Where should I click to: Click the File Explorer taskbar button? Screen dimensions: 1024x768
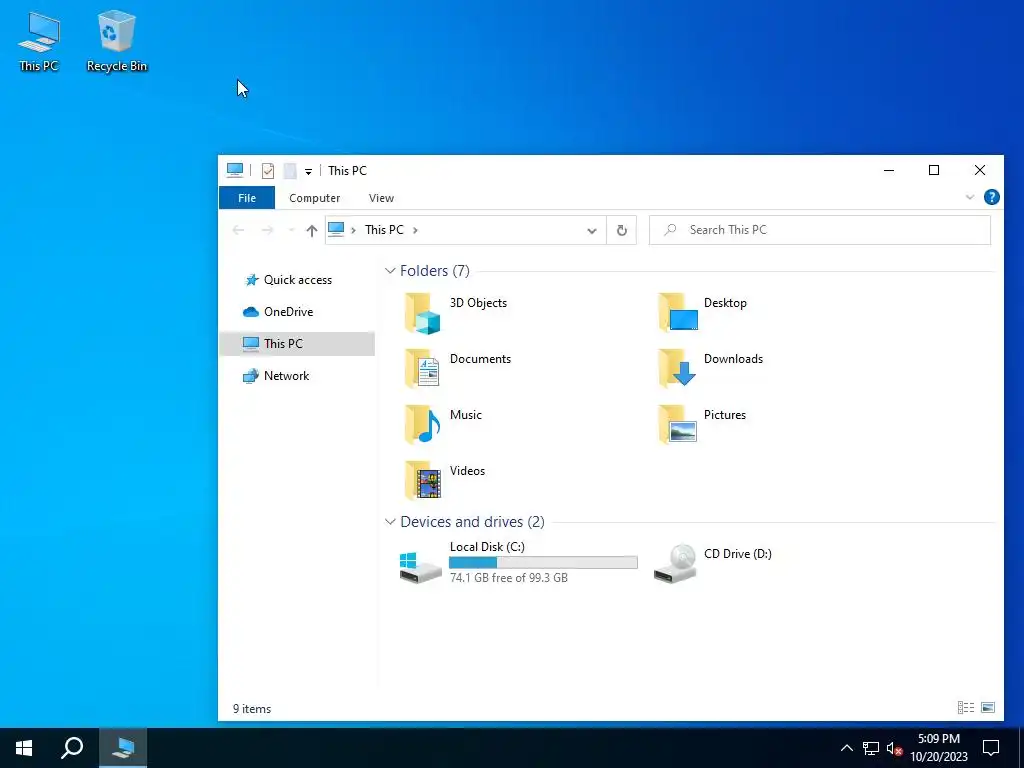(123, 748)
